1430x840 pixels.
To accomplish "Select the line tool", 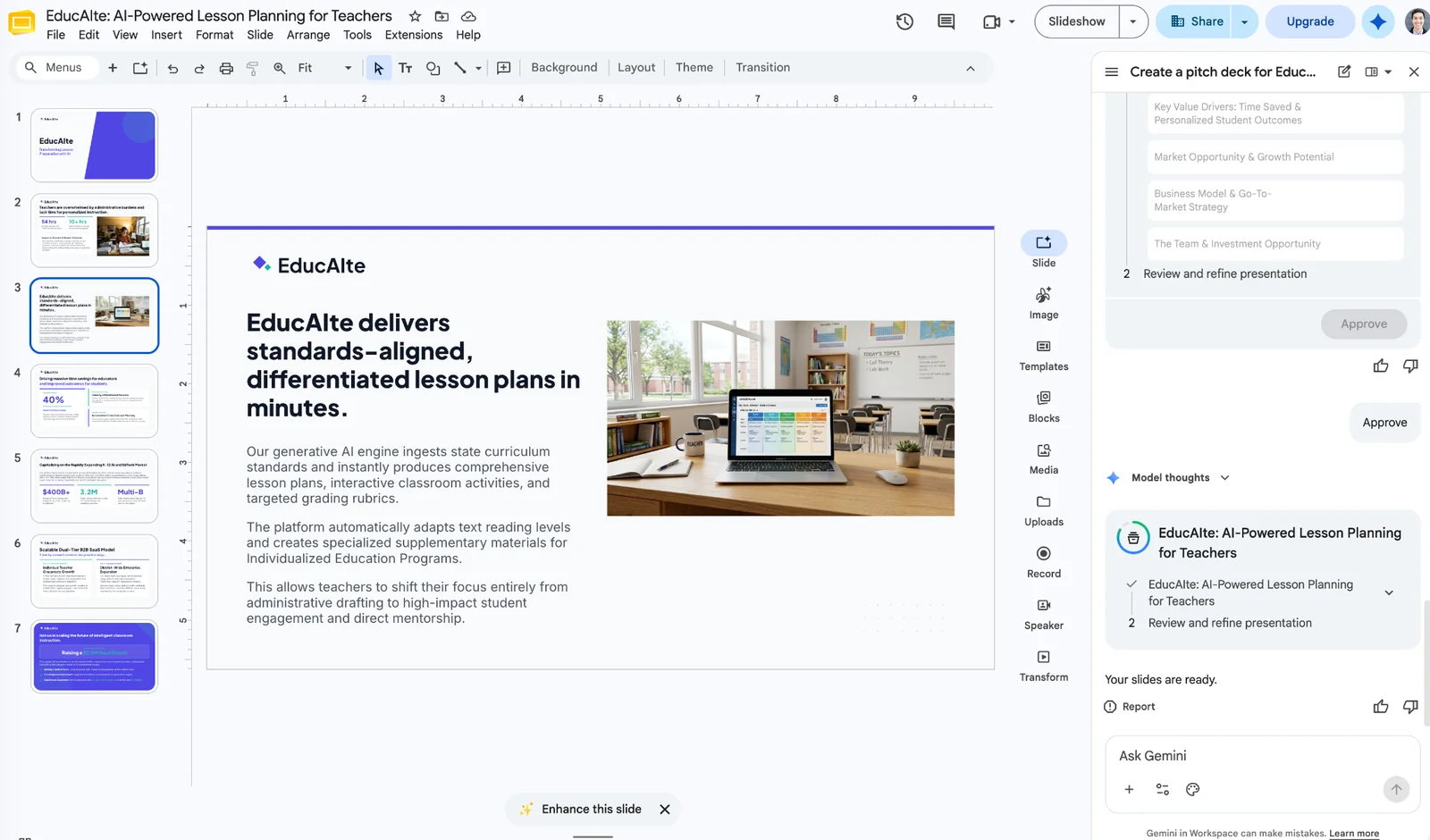I will (x=460, y=68).
